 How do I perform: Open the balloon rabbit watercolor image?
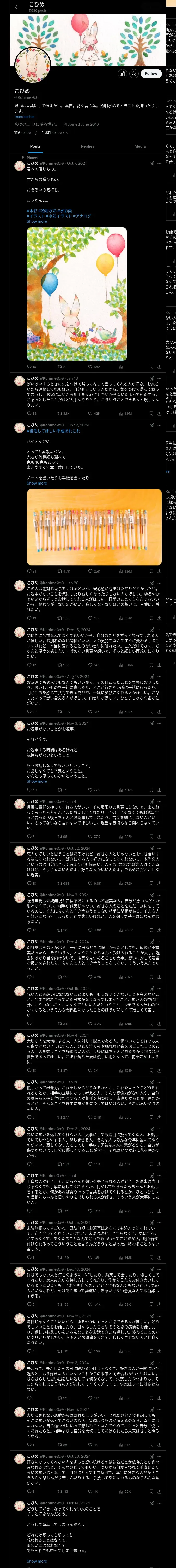[x=76, y=294]
